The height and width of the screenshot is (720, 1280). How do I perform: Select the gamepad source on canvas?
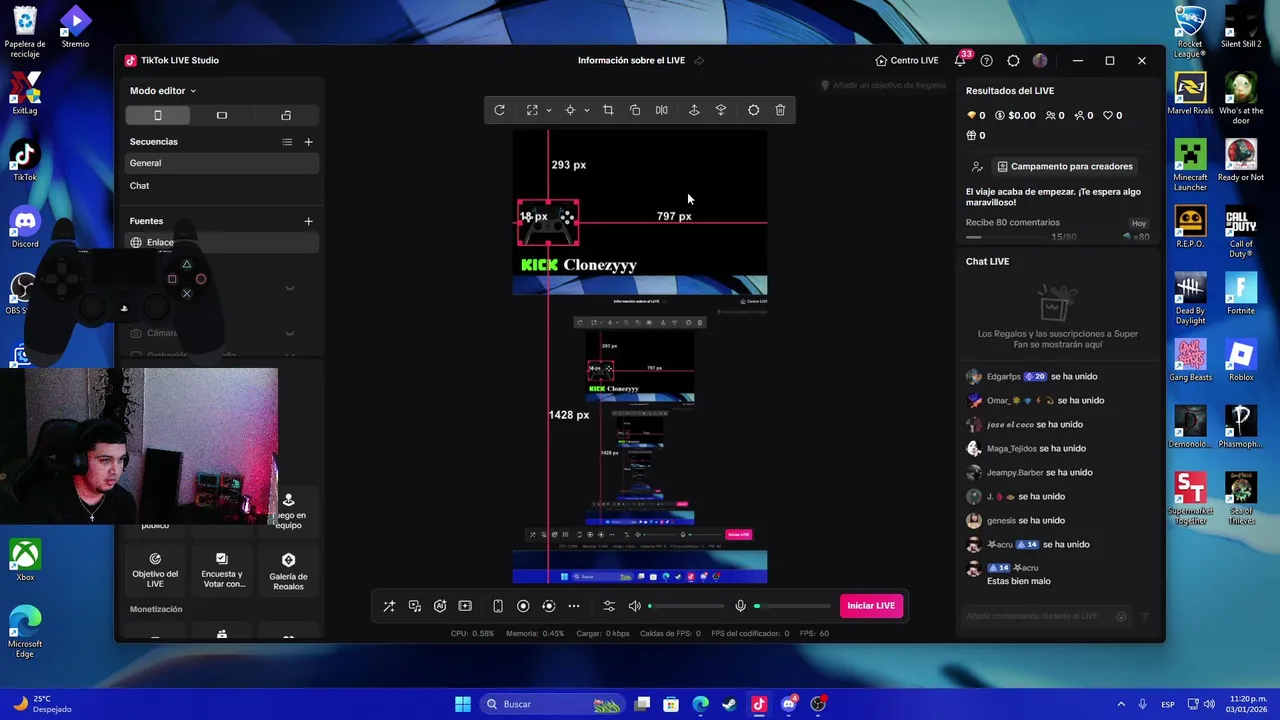[x=548, y=223]
